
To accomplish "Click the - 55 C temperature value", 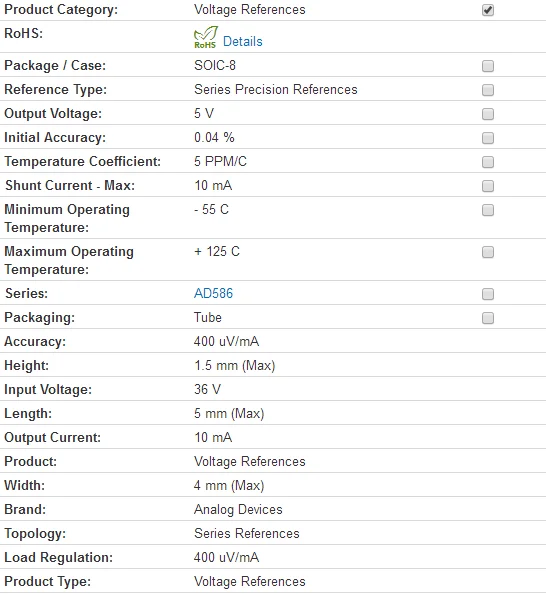I will click(x=211, y=209).
